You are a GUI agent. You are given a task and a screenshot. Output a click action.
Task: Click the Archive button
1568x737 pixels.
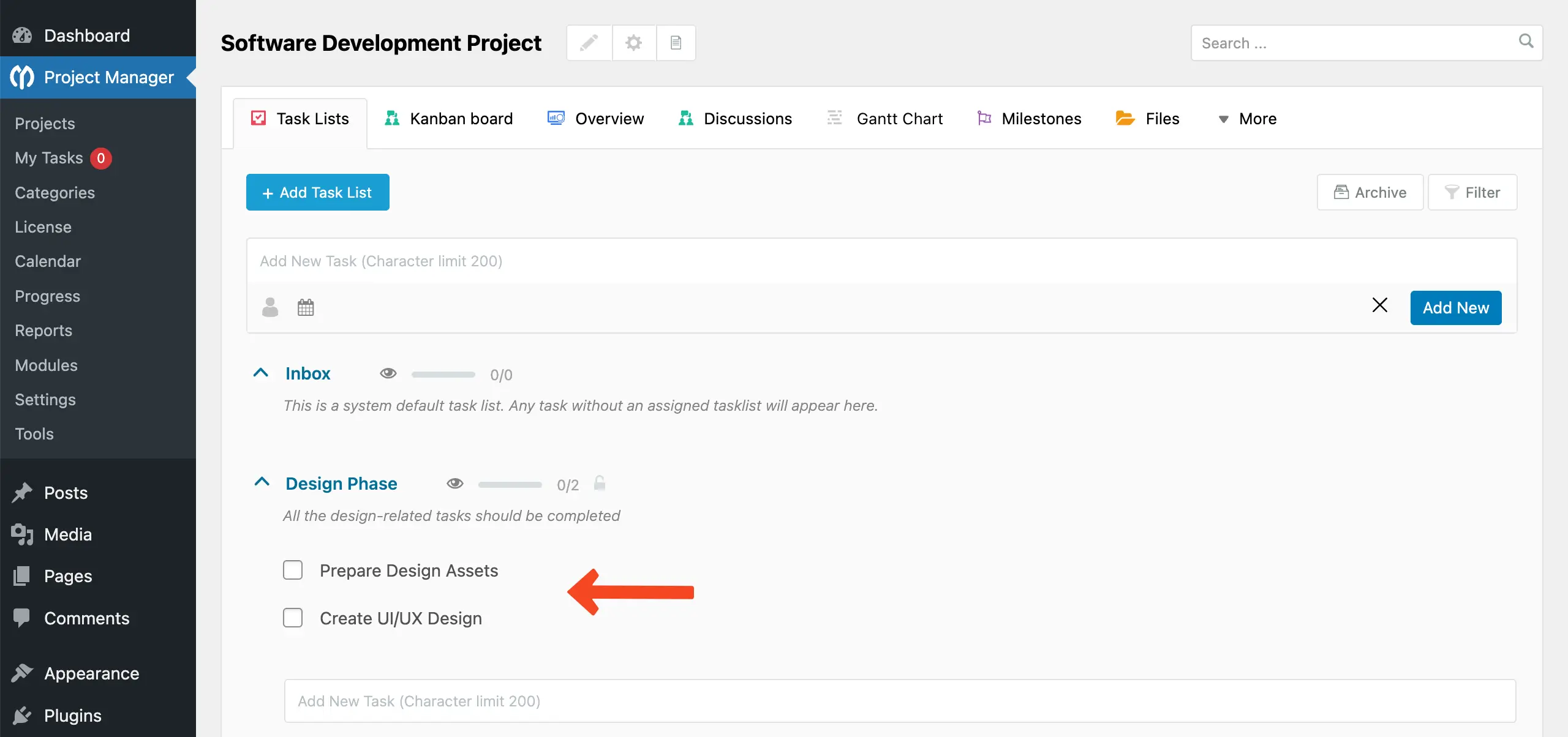1370,192
